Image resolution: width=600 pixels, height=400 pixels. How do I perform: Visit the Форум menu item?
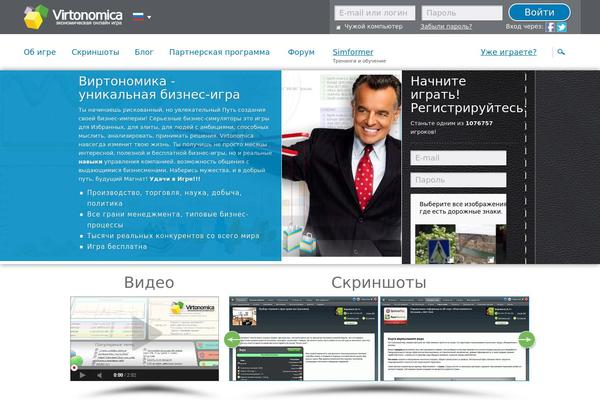(x=301, y=52)
